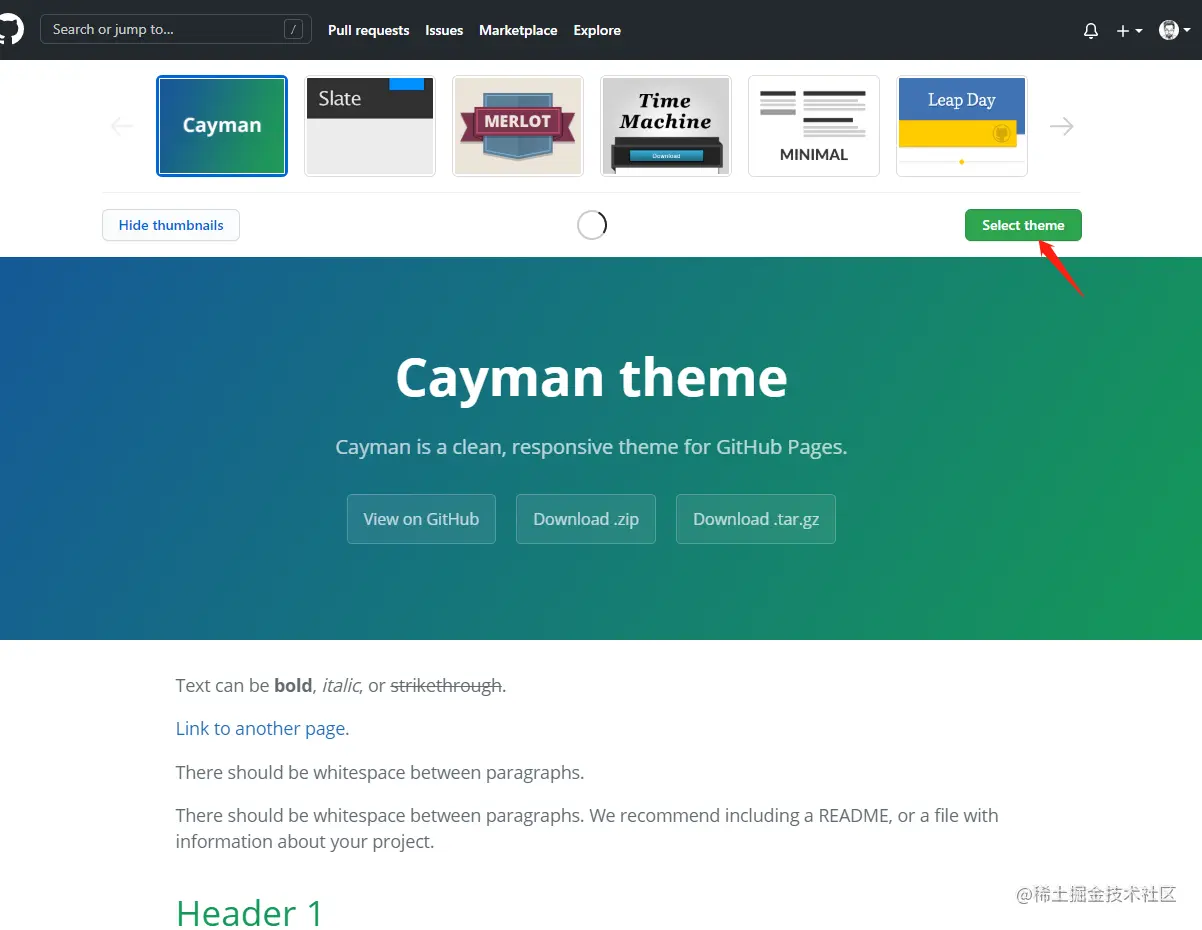This screenshot has width=1202, height=930.
Task: Click the bold word in the text line
Action: click(294, 685)
